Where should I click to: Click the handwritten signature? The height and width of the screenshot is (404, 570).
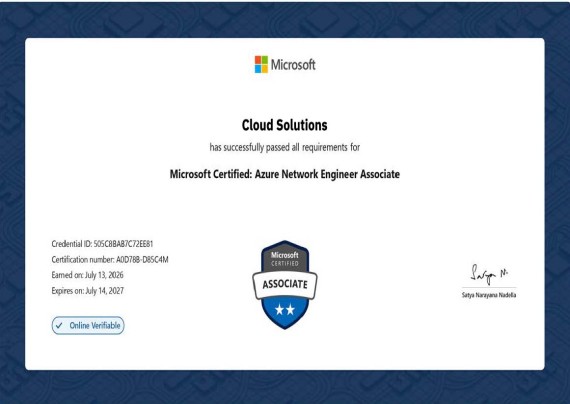tap(489, 274)
